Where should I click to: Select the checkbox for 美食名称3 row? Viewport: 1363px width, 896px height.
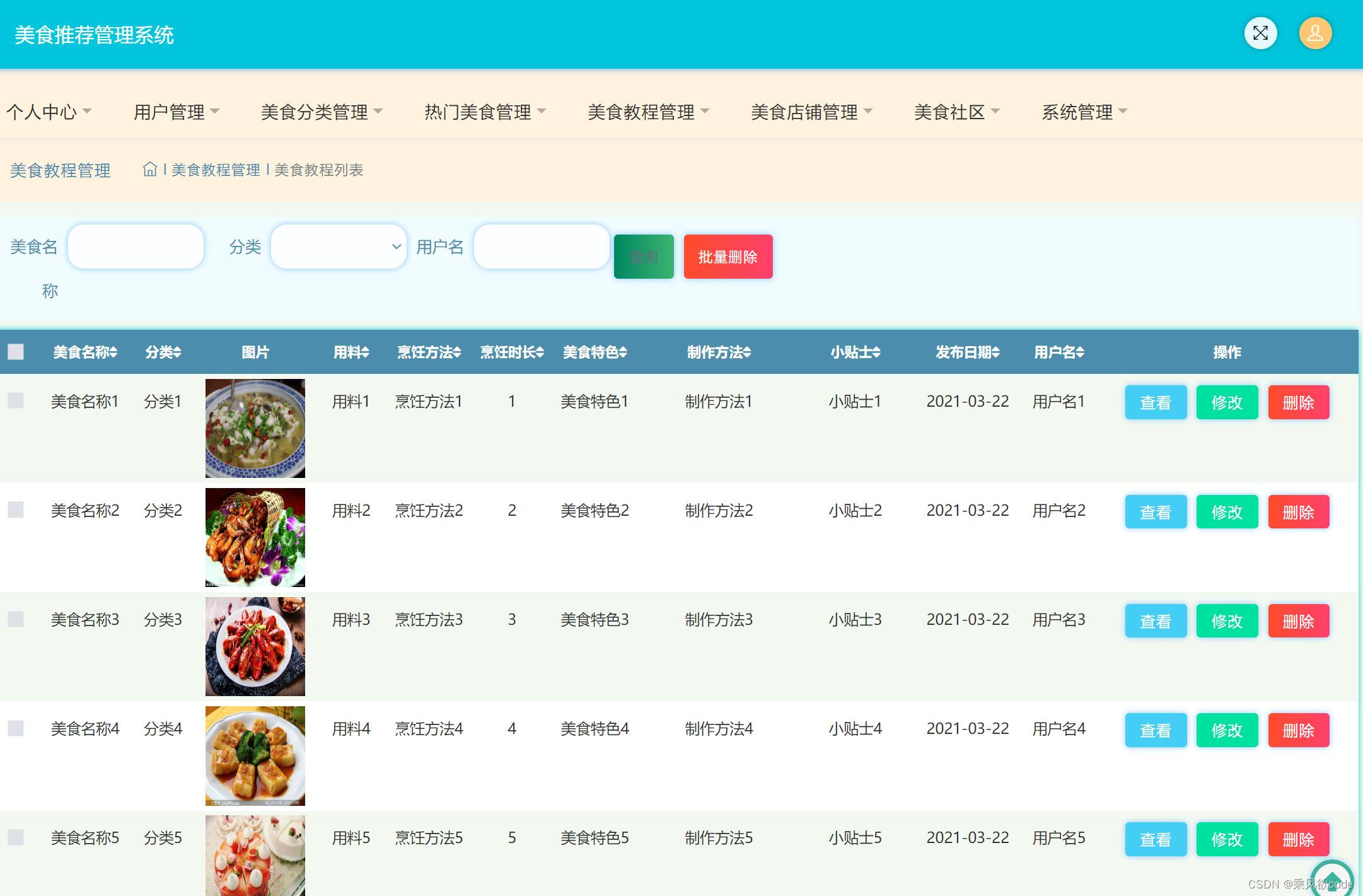tap(16, 619)
